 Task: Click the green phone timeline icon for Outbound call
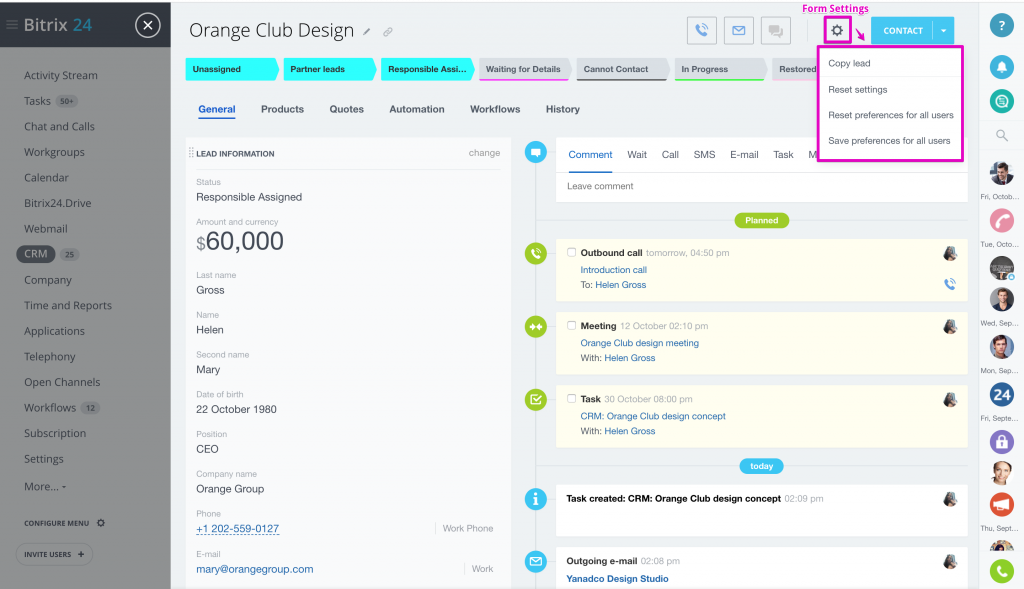pos(536,253)
